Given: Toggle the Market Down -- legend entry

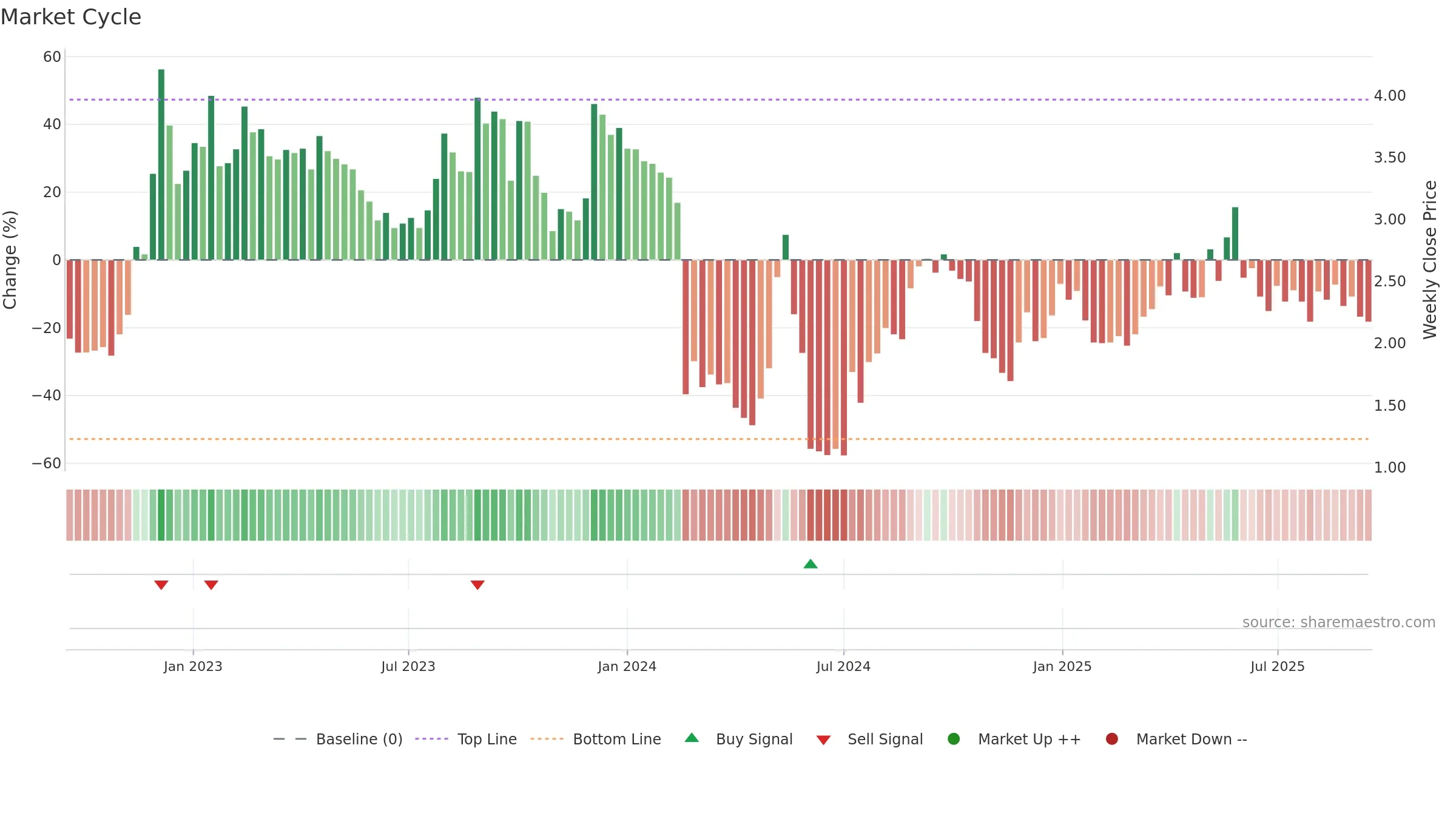Looking at the screenshot, I should pyautogui.click(x=1176, y=739).
